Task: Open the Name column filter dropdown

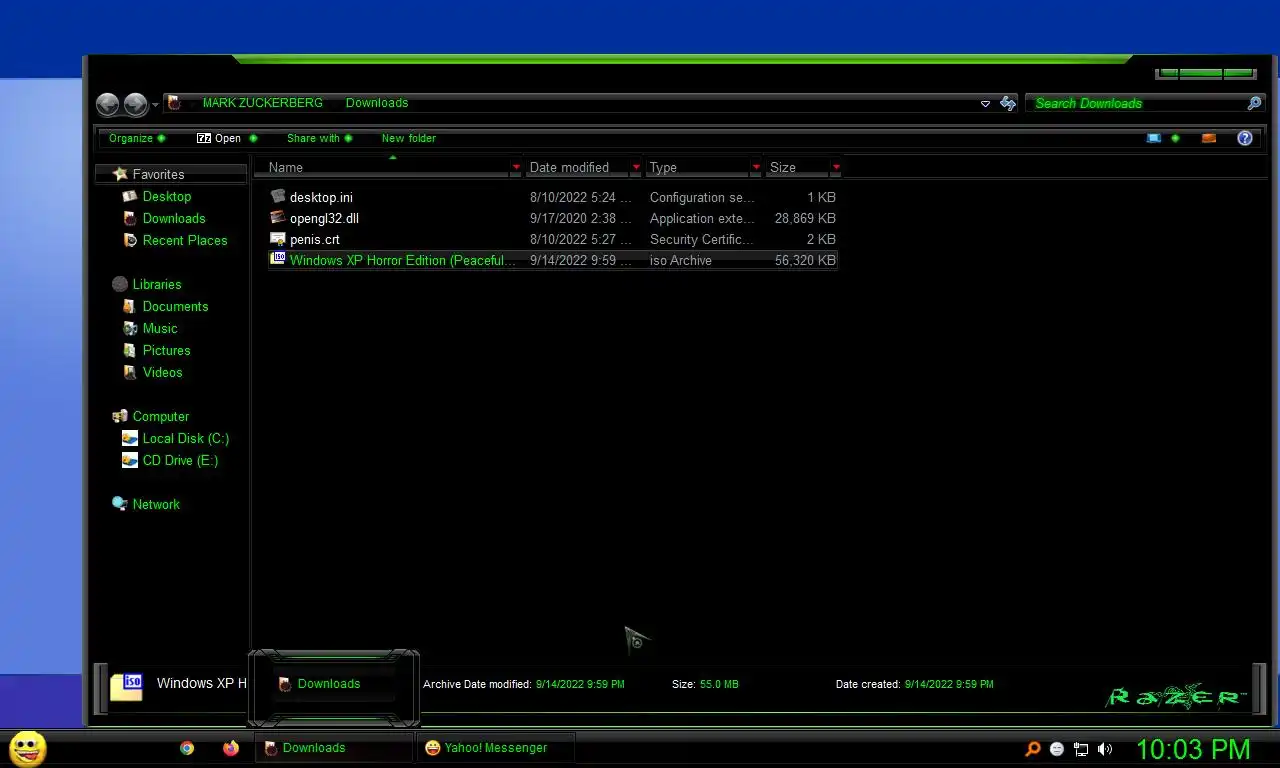Action: click(x=516, y=167)
